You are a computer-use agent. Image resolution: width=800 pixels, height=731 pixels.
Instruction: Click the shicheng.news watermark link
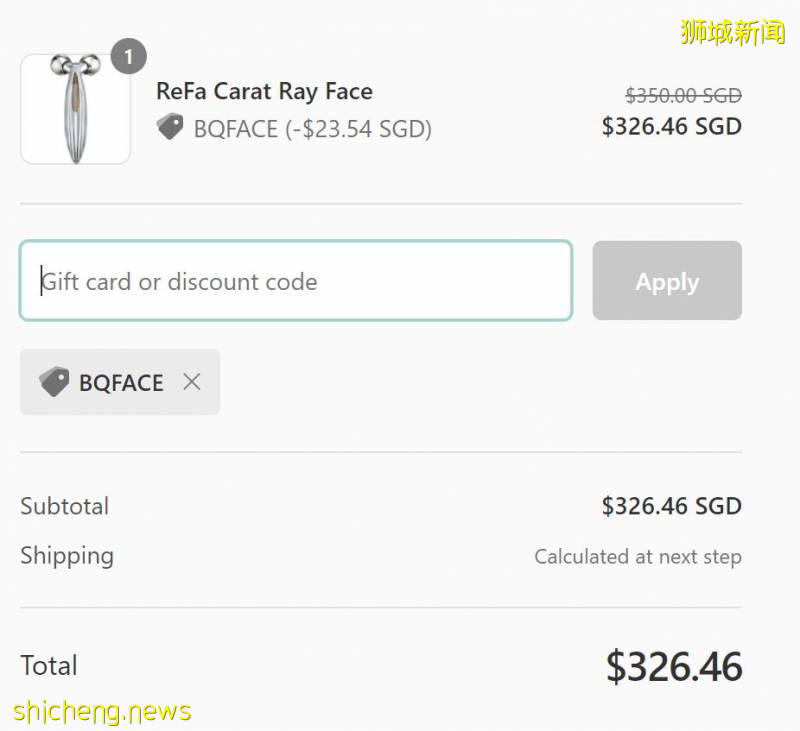click(103, 711)
